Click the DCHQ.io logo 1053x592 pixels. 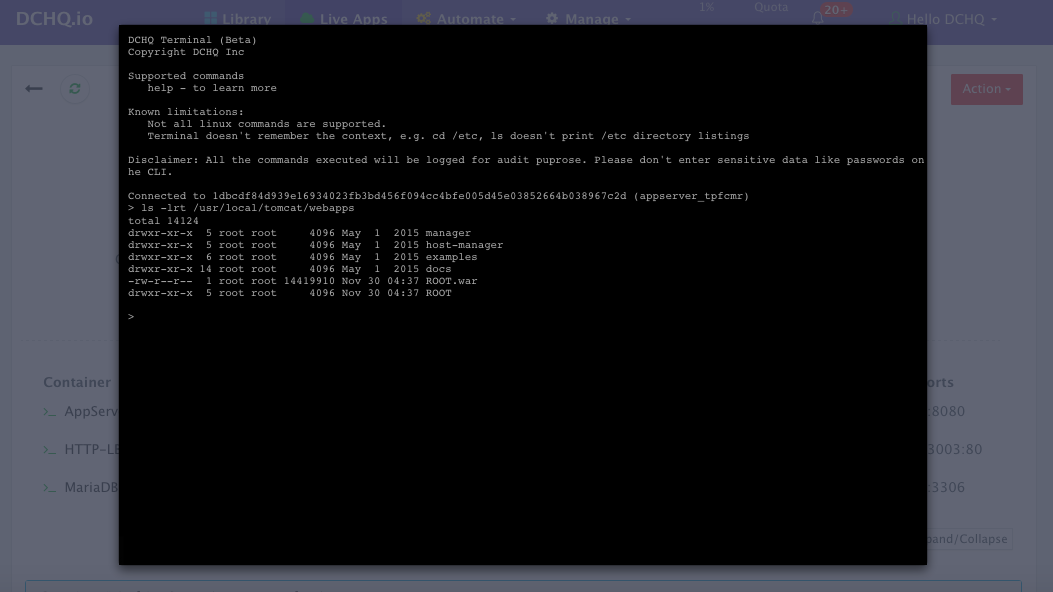point(54,19)
